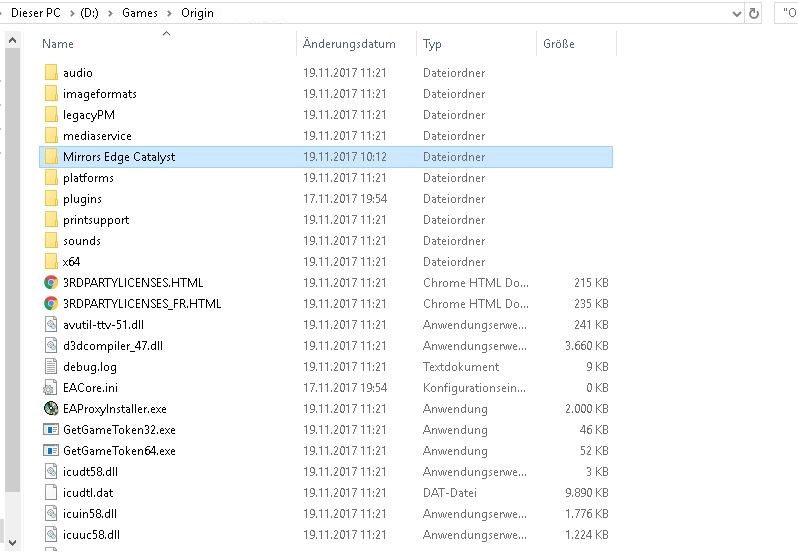Viewport: 798px width, 555px height.
Task: Open the address bar history dropdown
Action: tap(736, 14)
